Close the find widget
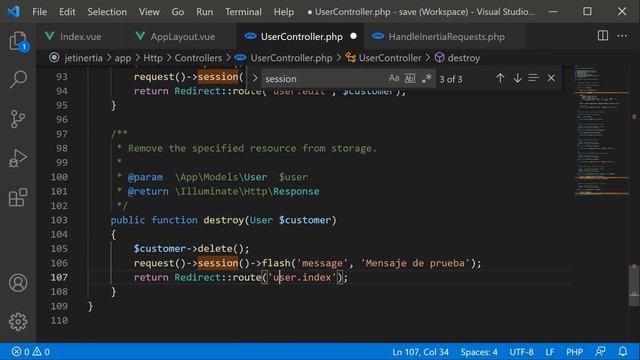Viewport: 640px width, 360px height. click(551, 78)
